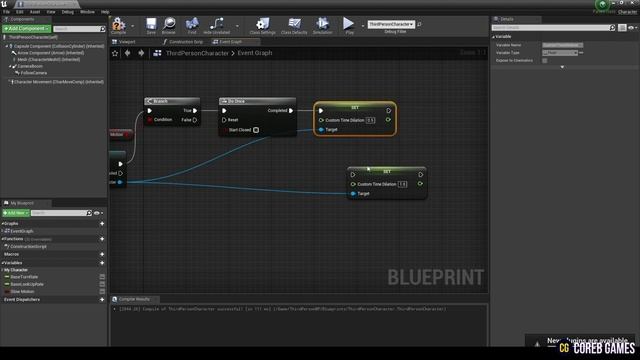Open the Details property matrix icon

(622, 28)
